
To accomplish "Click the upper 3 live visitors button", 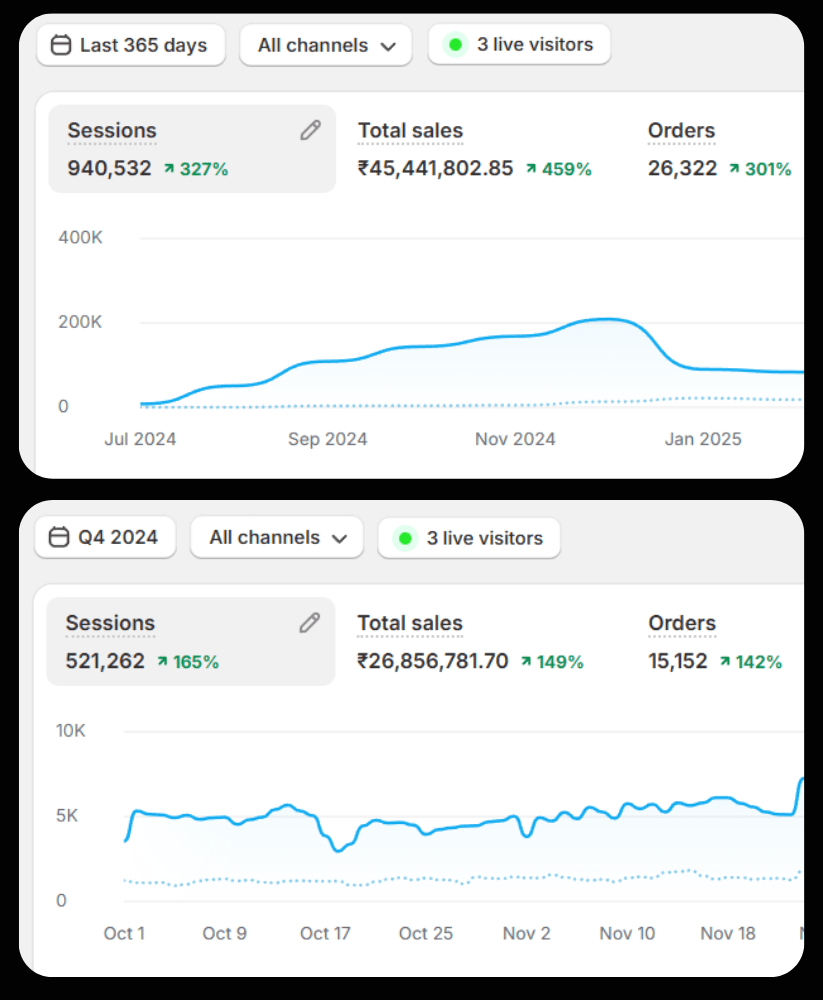I will pos(519,45).
